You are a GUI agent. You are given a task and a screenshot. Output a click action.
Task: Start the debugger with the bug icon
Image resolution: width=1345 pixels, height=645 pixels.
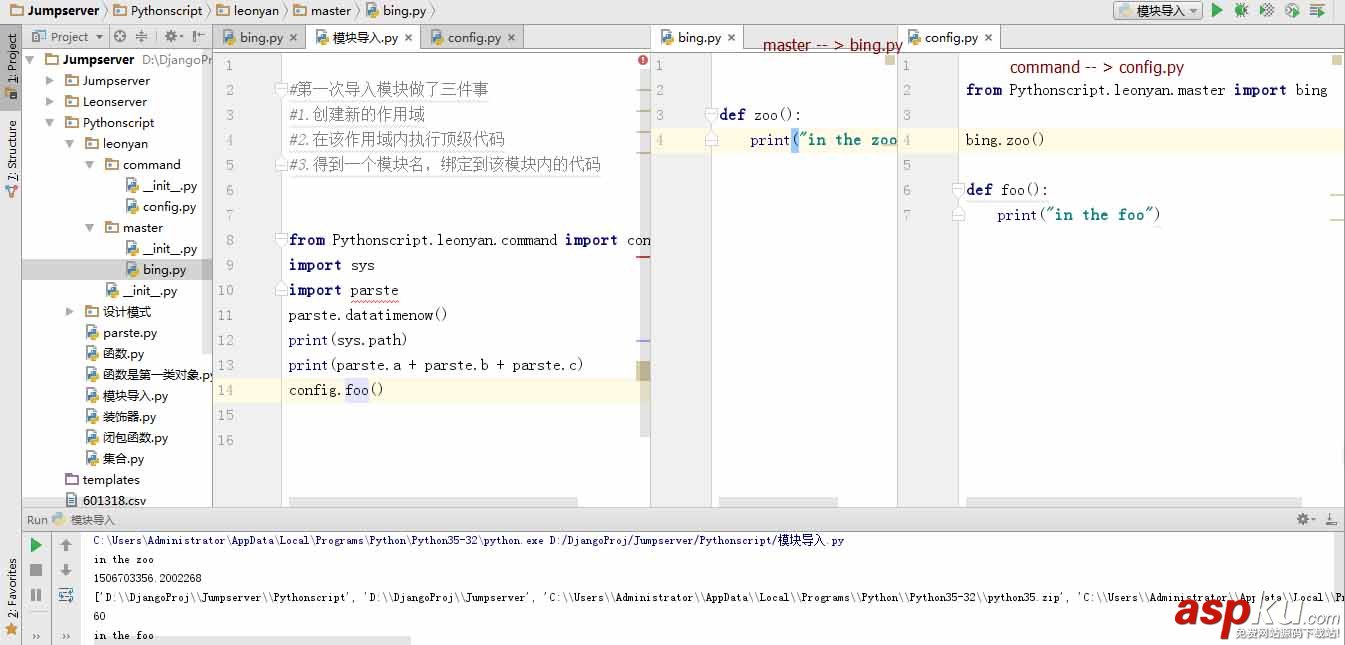pyautogui.click(x=1242, y=10)
